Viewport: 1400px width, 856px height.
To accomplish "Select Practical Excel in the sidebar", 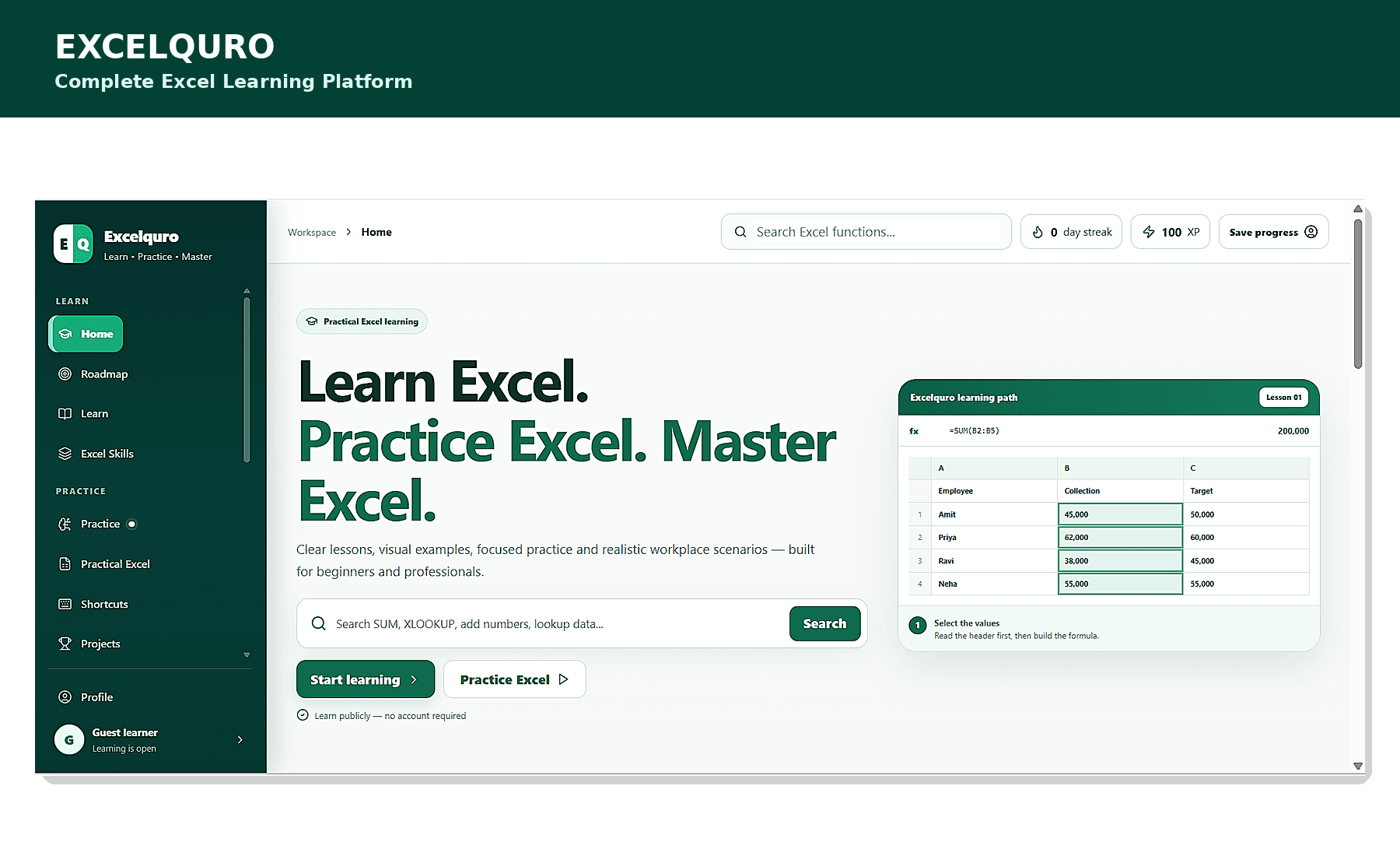I will (104, 564).
